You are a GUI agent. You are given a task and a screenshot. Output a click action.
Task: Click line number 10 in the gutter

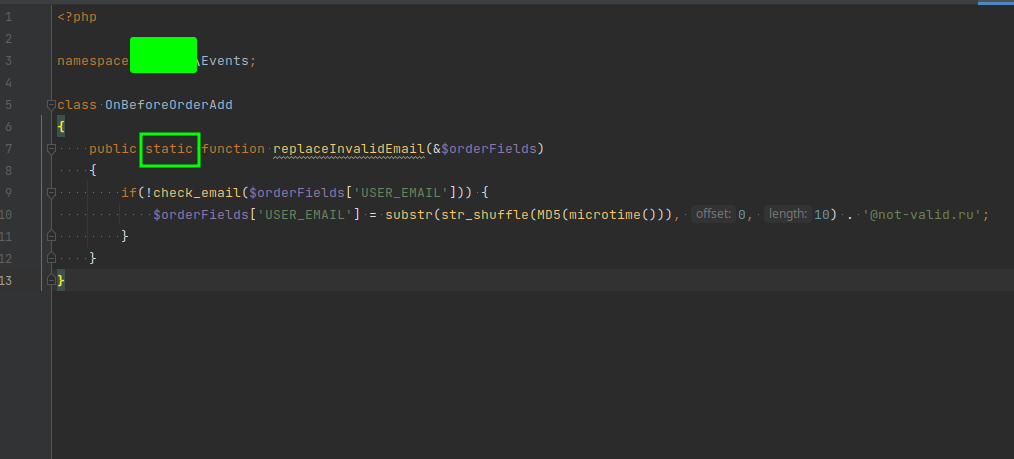6,215
